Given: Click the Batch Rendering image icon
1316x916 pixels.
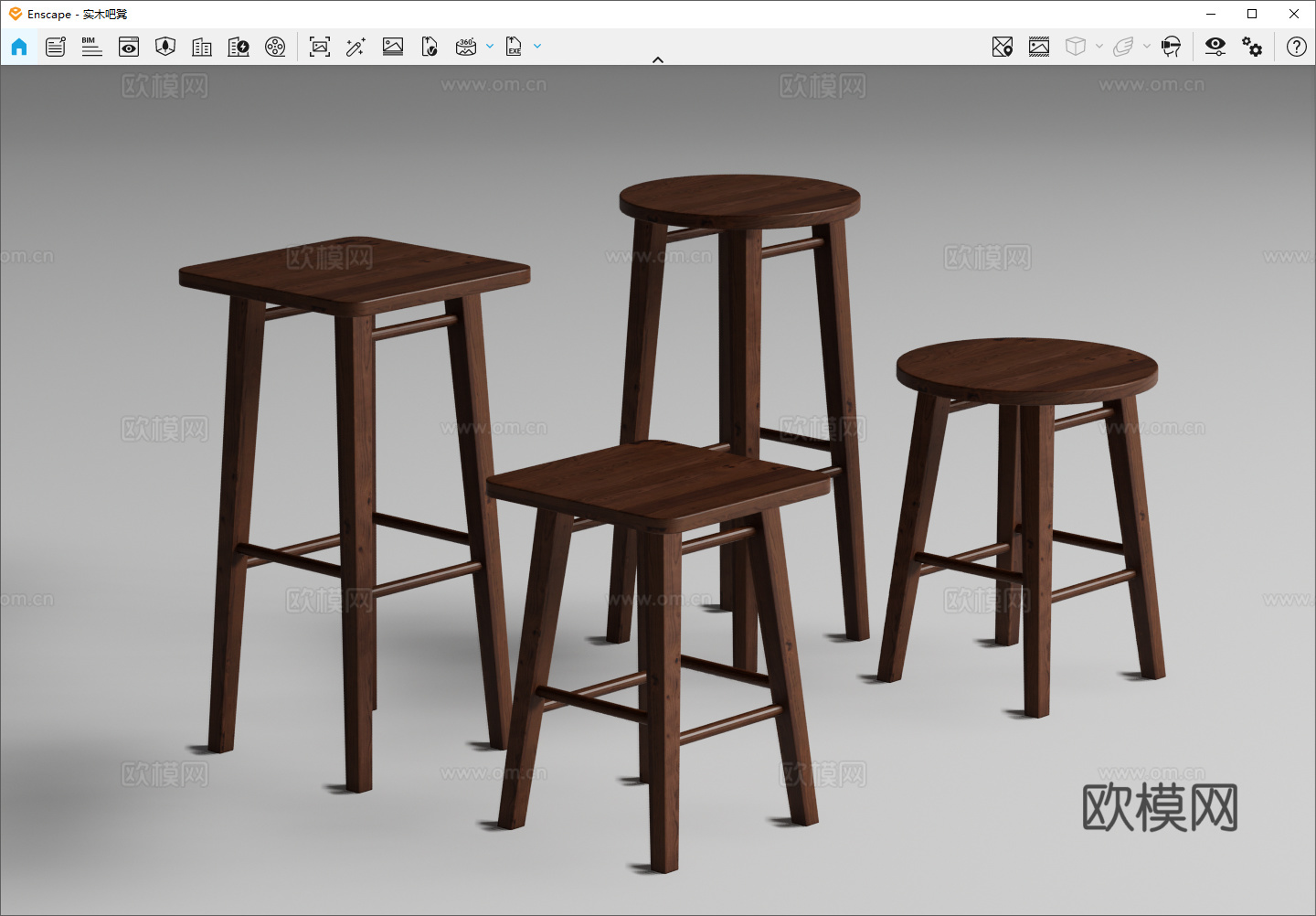Looking at the screenshot, I should 393,47.
